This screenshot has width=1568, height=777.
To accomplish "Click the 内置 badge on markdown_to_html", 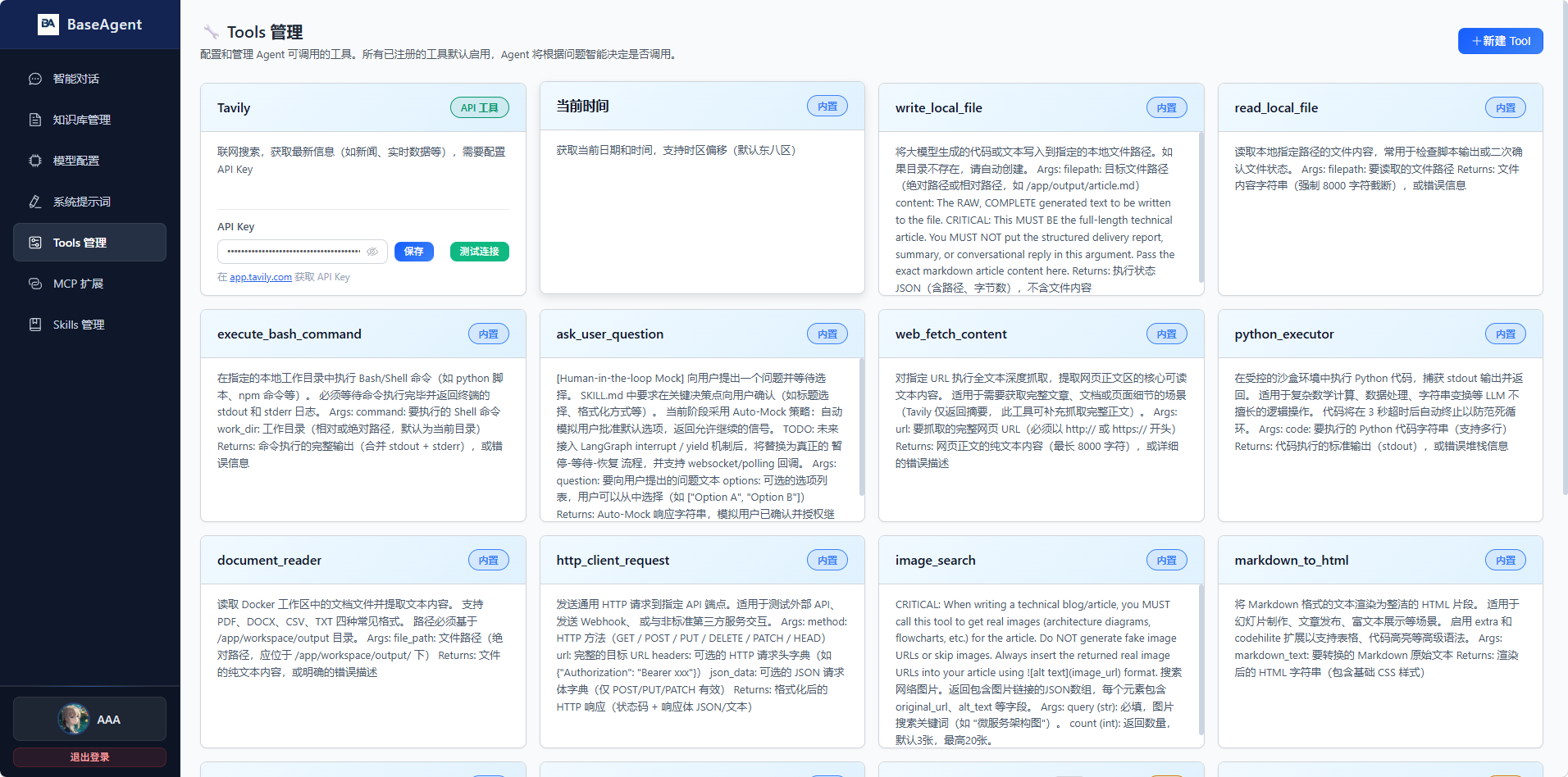I will point(1506,560).
